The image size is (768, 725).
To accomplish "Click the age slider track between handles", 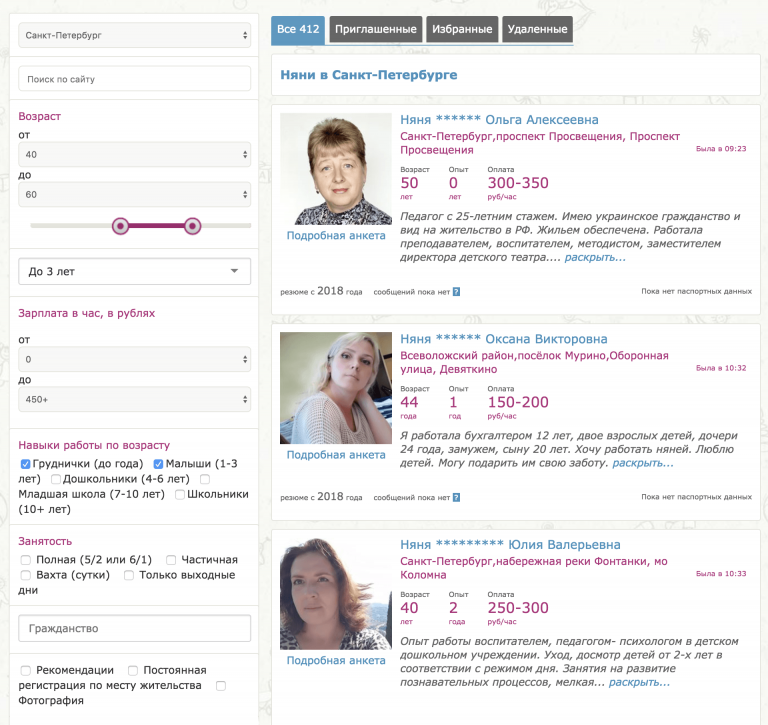I will point(156,226).
